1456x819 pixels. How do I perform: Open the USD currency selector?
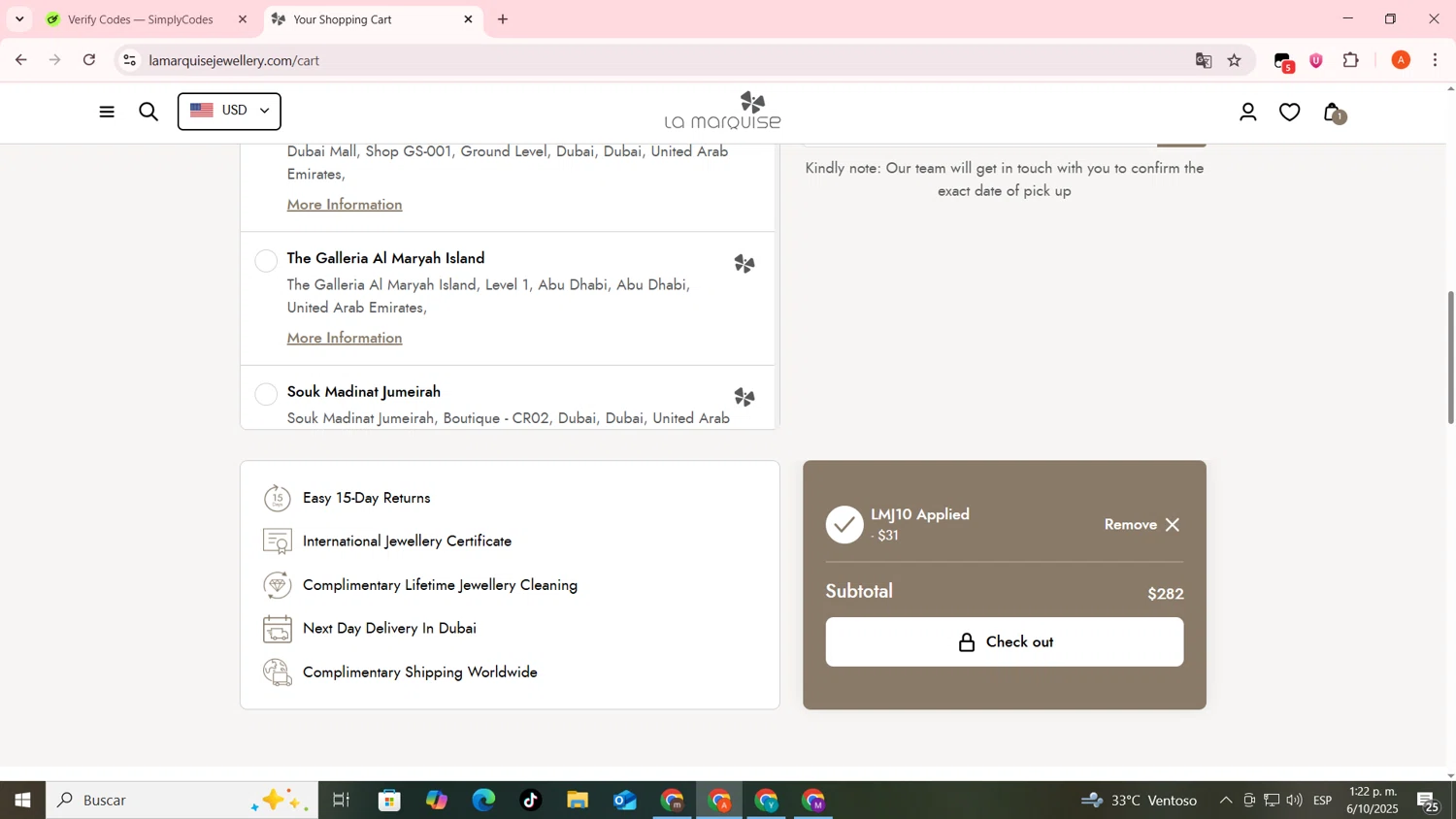229,112
